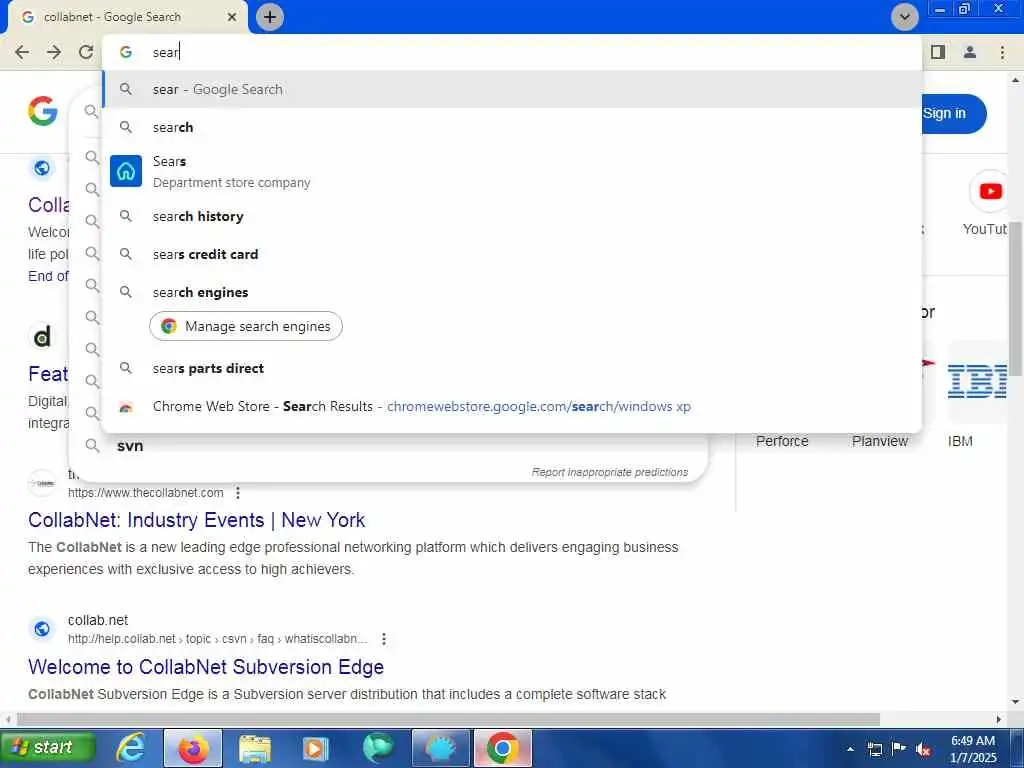Click the network tray icon
This screenshot has width=1024, height=768.
click(x=874, y=750)
